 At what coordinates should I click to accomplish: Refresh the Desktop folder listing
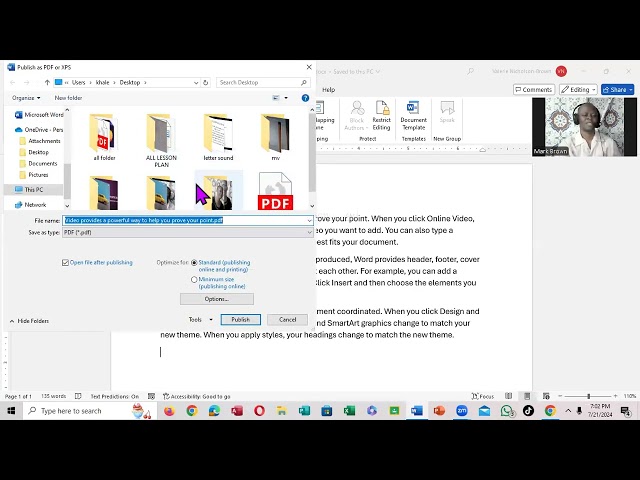coord(206,82)
